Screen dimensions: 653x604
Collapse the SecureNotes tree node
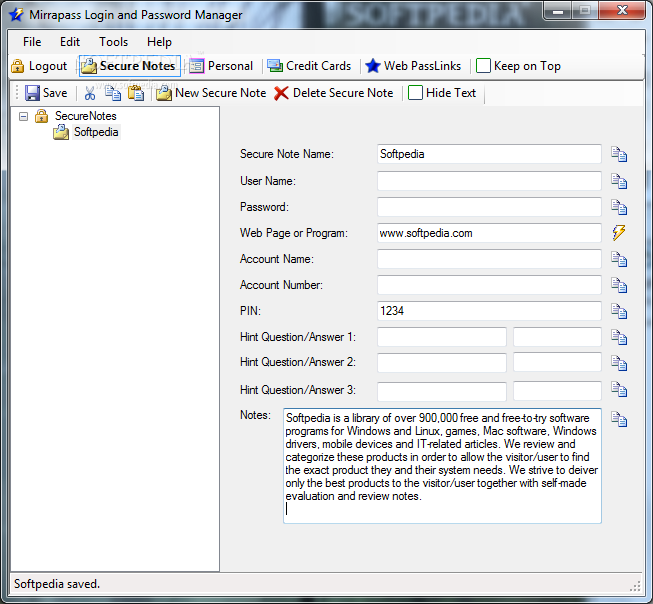[24, 116]
